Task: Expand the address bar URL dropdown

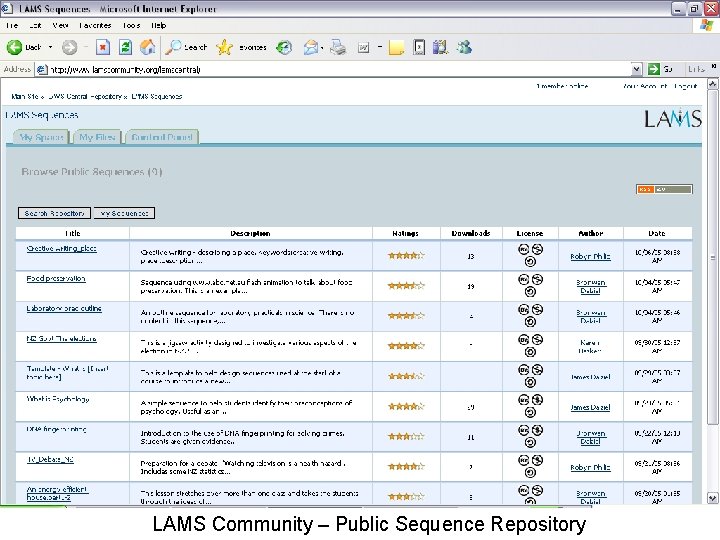Action: tap(636, 69)
